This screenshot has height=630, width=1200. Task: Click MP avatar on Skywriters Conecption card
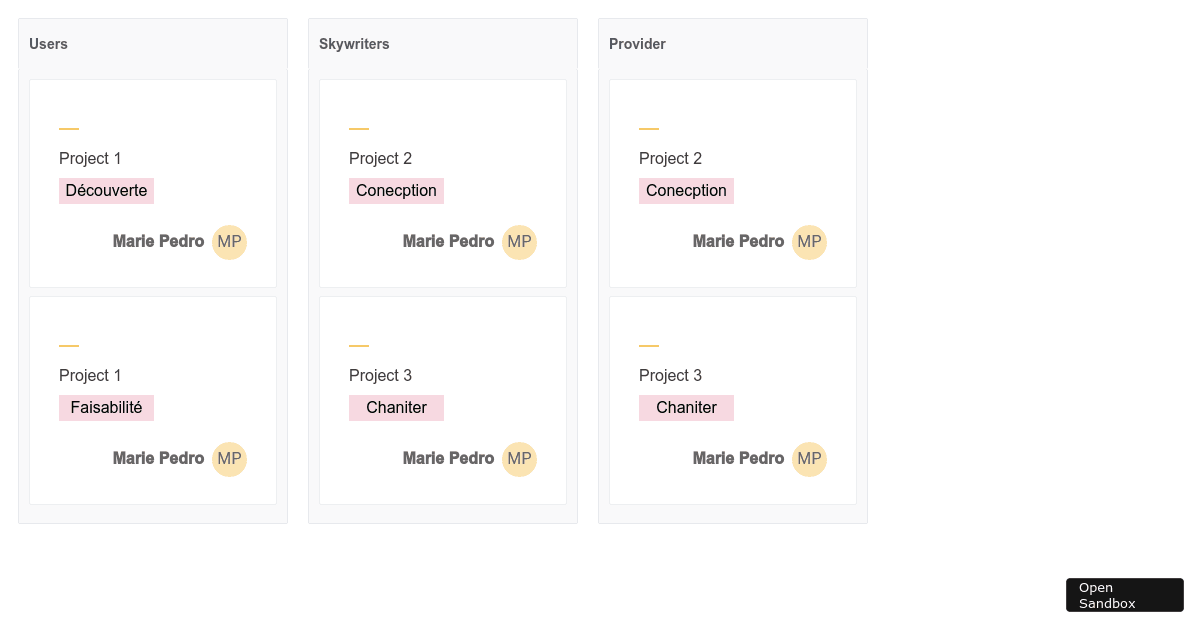[519, 242]
